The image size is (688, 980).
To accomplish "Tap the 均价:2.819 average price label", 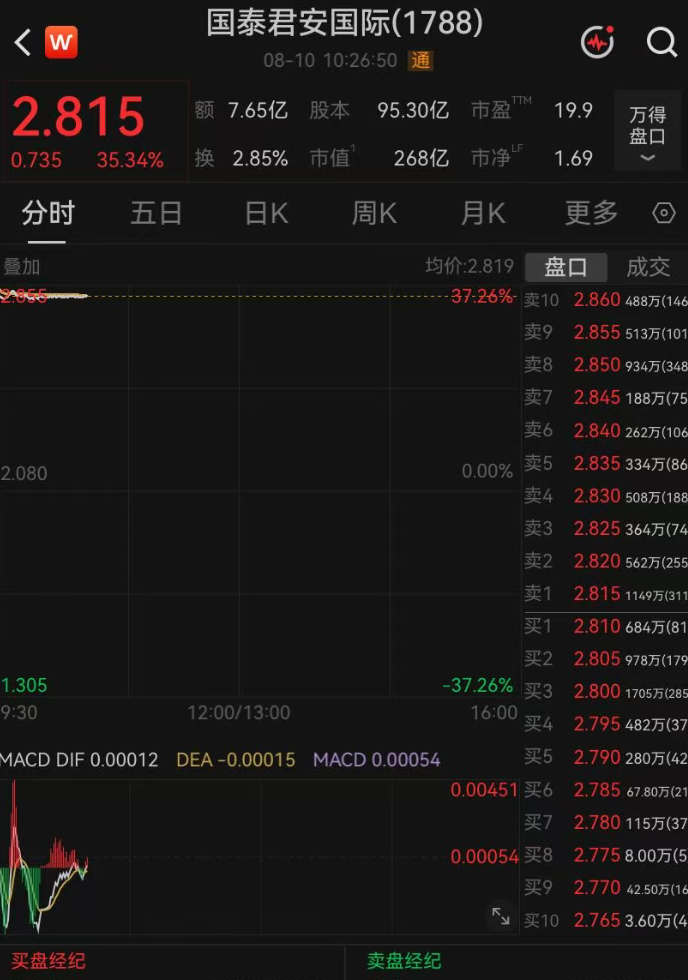I will pos(469,266).
